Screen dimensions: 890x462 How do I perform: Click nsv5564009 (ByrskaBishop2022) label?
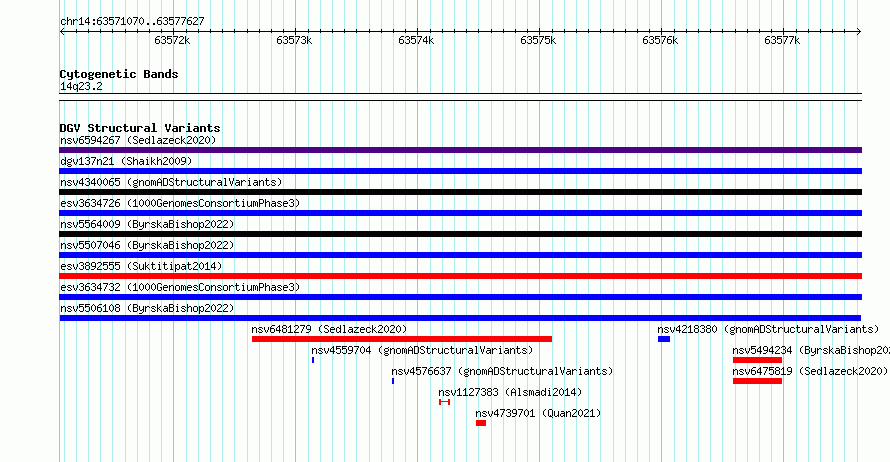[147, 224]
